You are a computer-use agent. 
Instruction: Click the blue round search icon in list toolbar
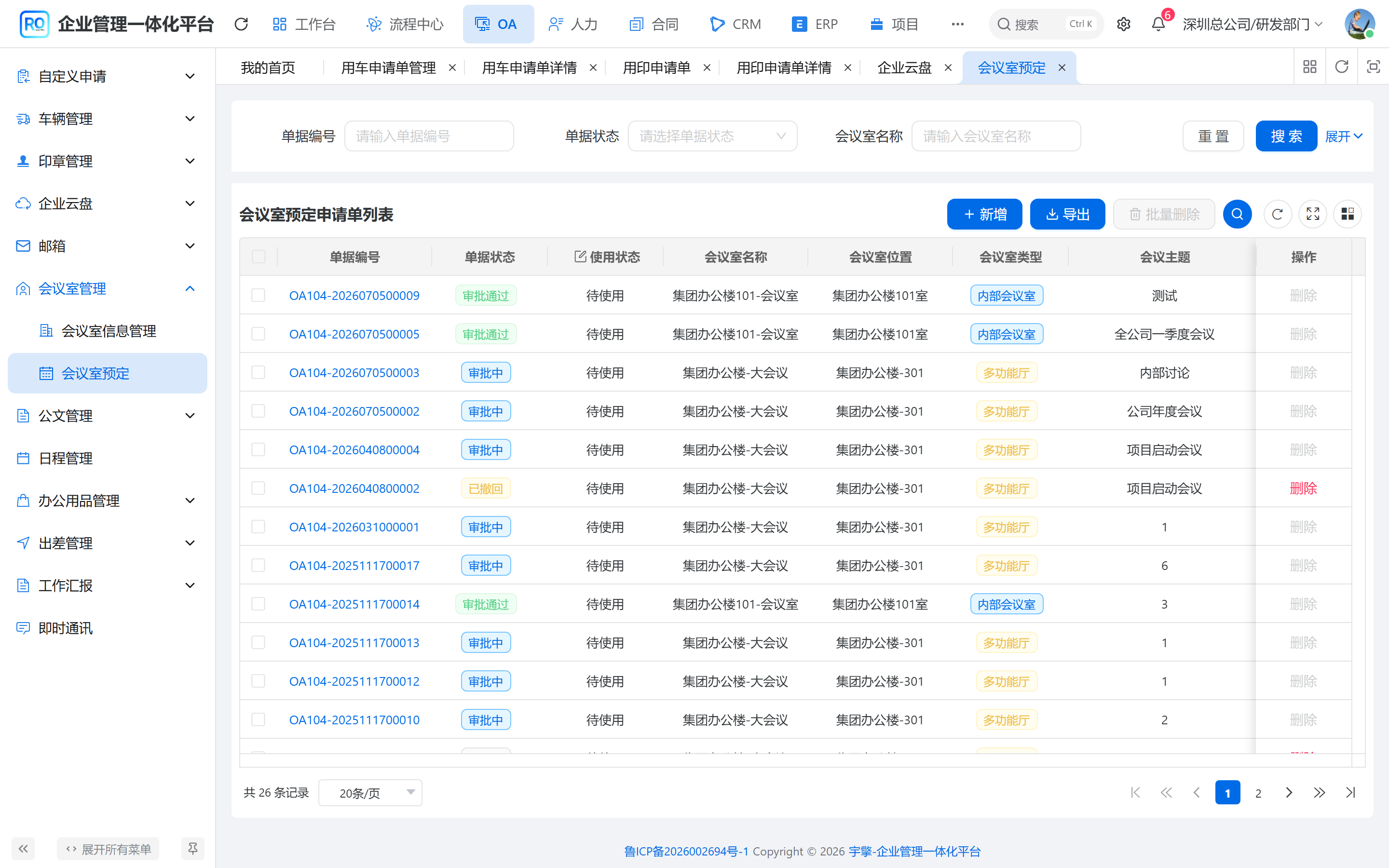(1237, 214)
